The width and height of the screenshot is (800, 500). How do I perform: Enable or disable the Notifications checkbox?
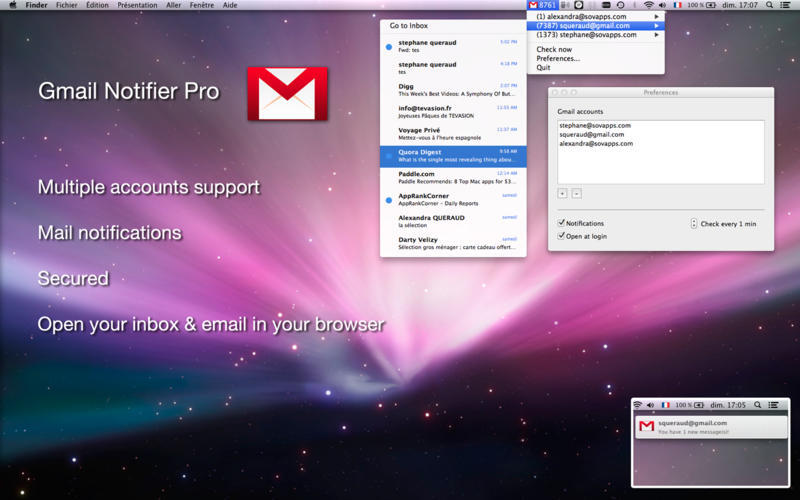(561, 223)
